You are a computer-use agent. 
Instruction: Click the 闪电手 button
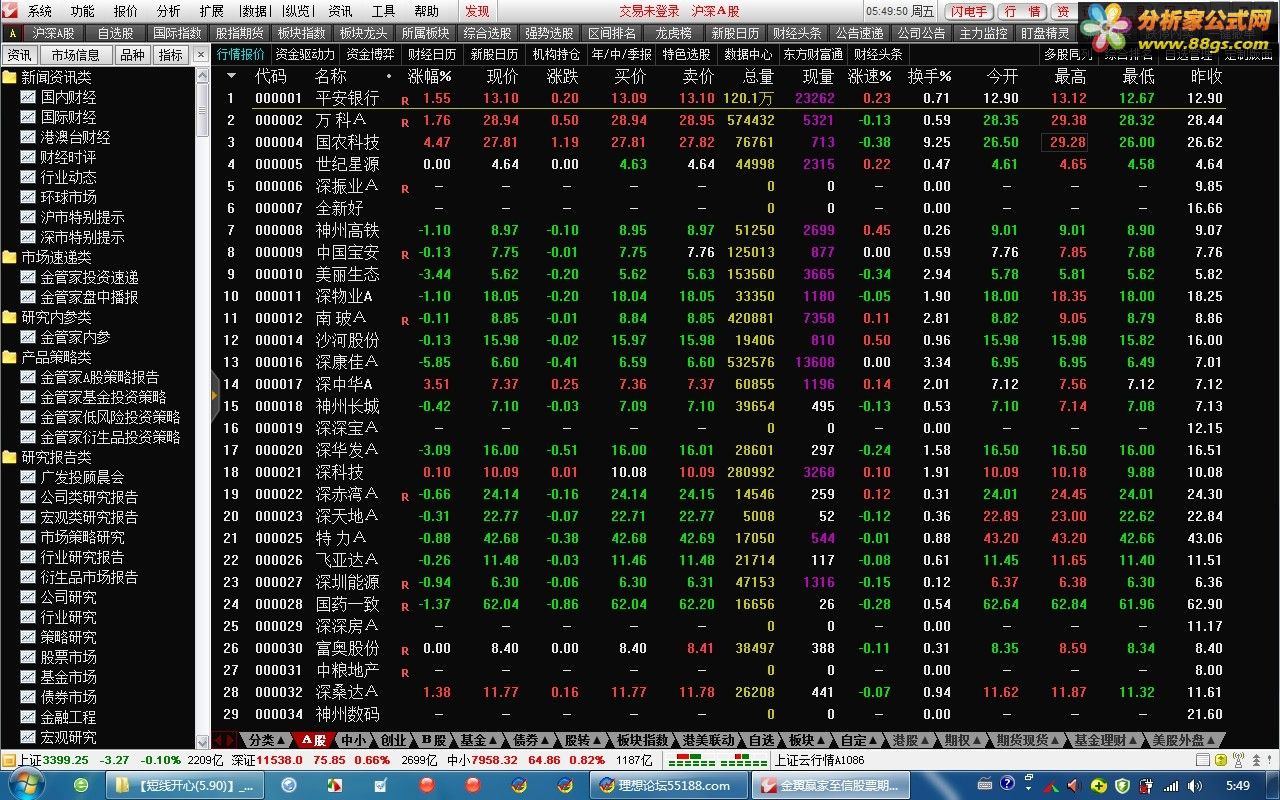(x=968, y=11)
